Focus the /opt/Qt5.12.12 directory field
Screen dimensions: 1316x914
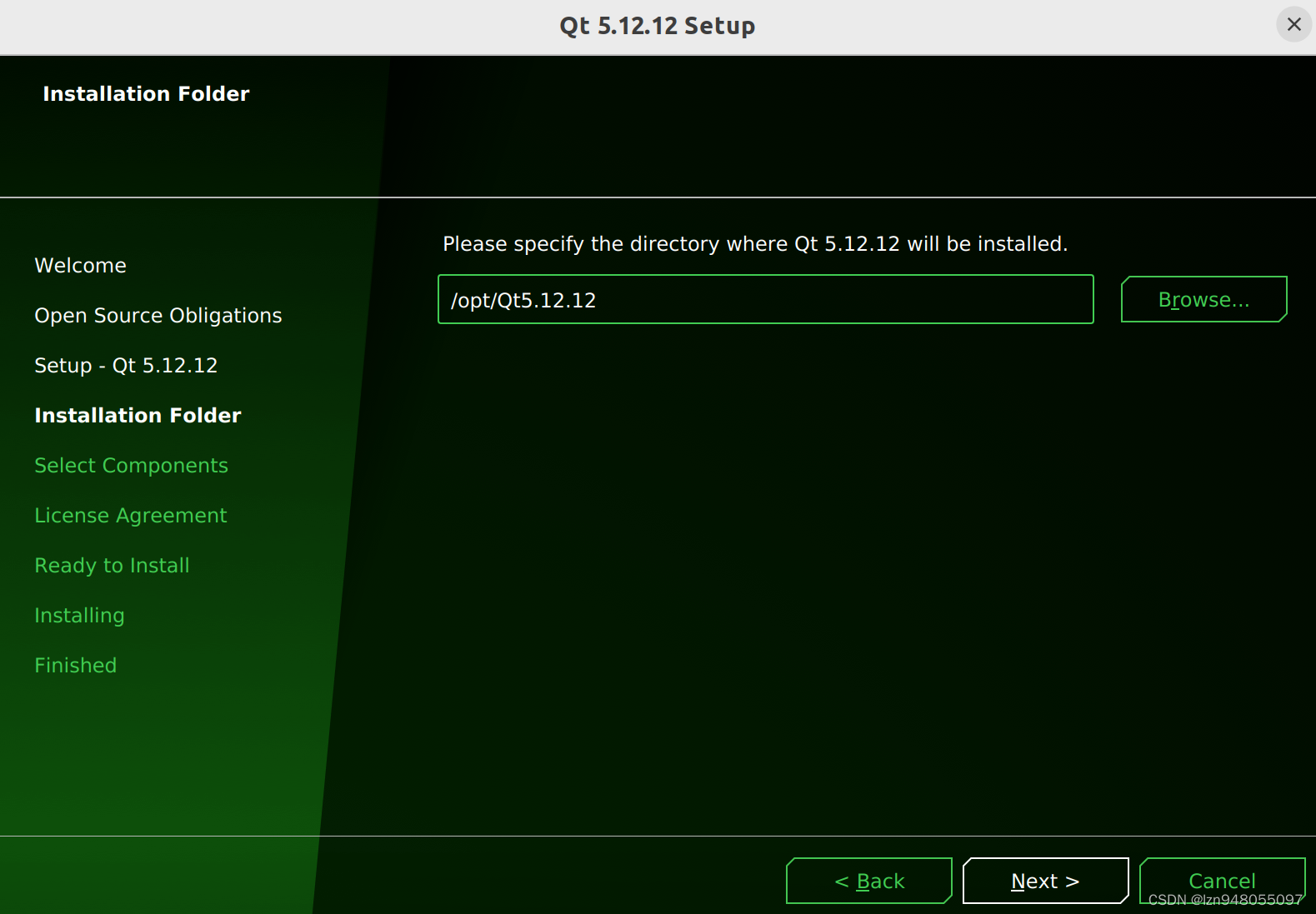coord(765,299)
